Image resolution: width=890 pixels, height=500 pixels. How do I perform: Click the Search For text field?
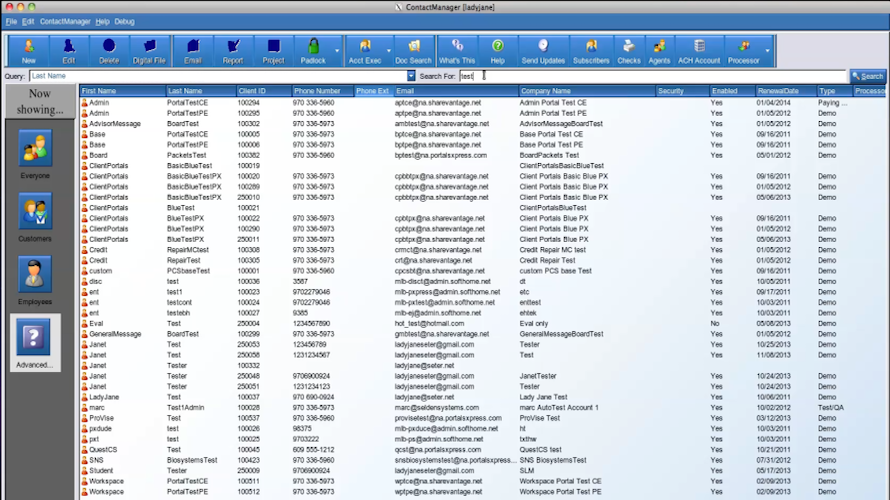[652, 76]
